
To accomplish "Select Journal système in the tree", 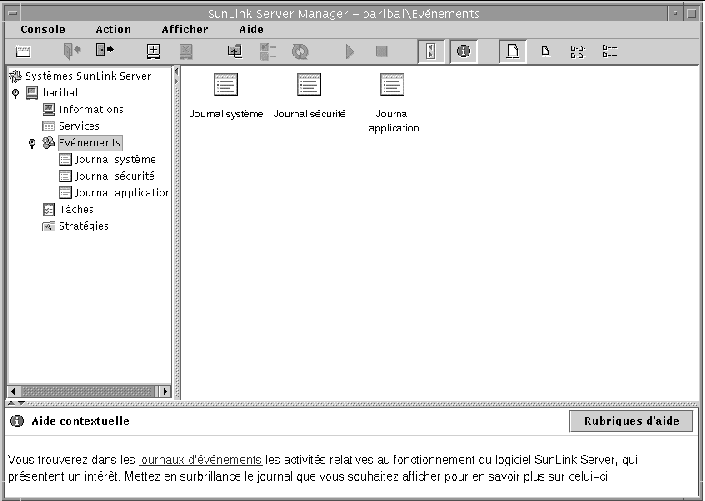I will point(115,159).
